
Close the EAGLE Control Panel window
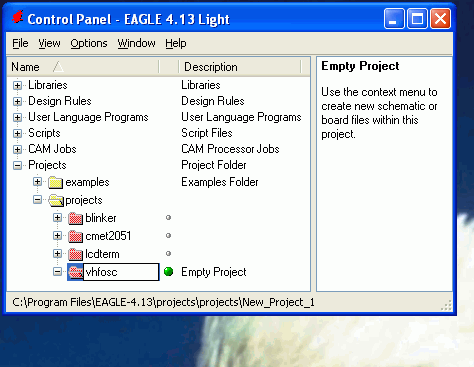coord(441,19)
